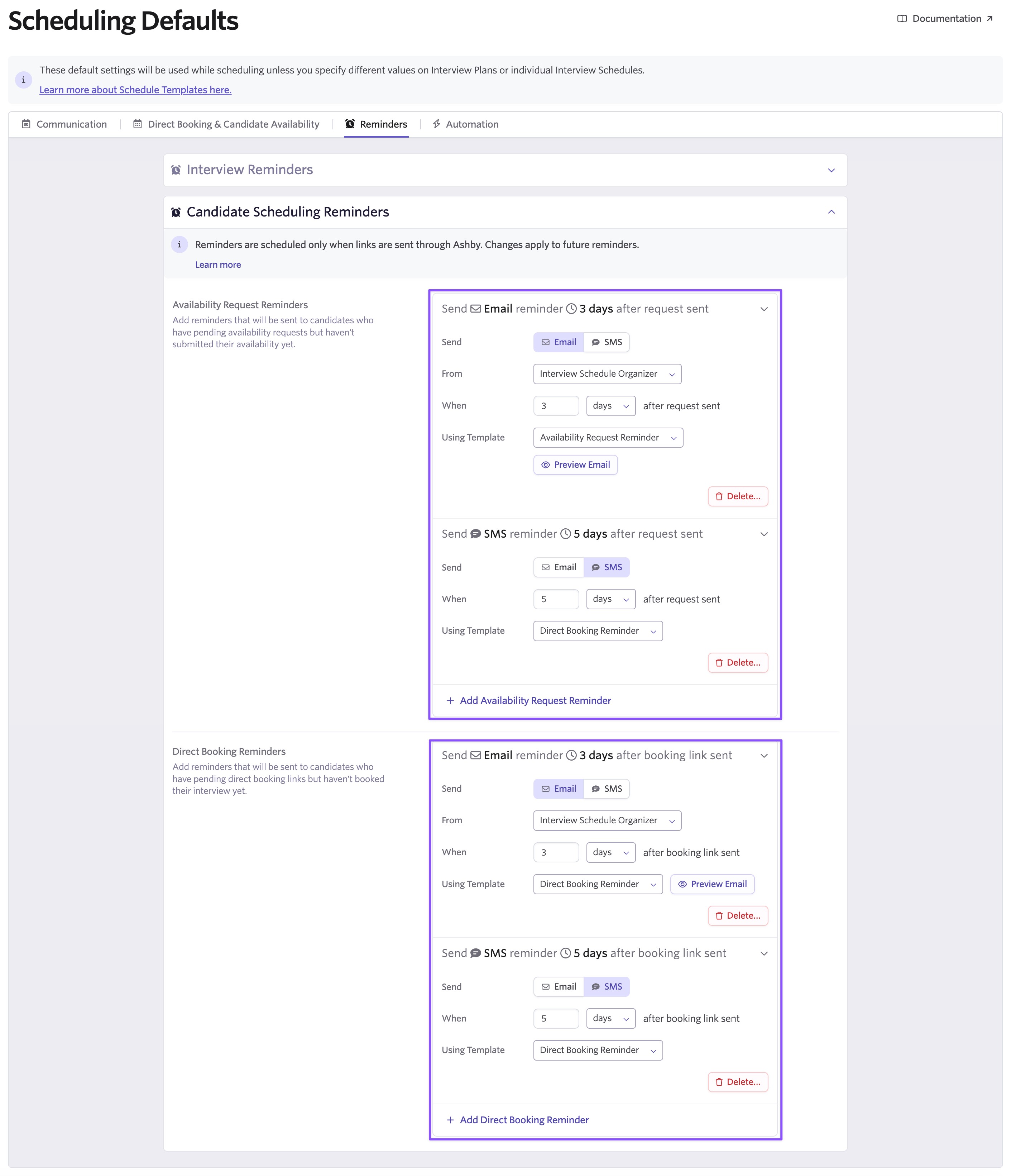Click the alarm icon beside Candidate Scheduling Reminders
Viewport: 1011px width, 1176px height.
pos(176,212)
